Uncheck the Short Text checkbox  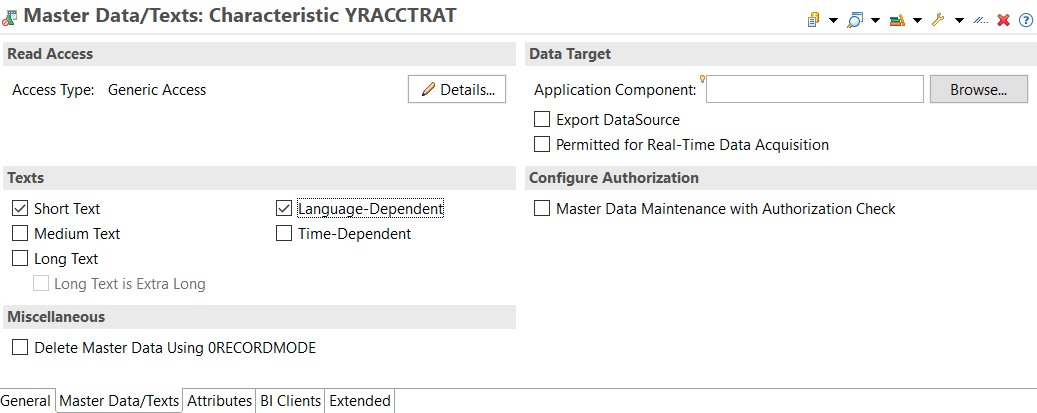click(20, 209)
